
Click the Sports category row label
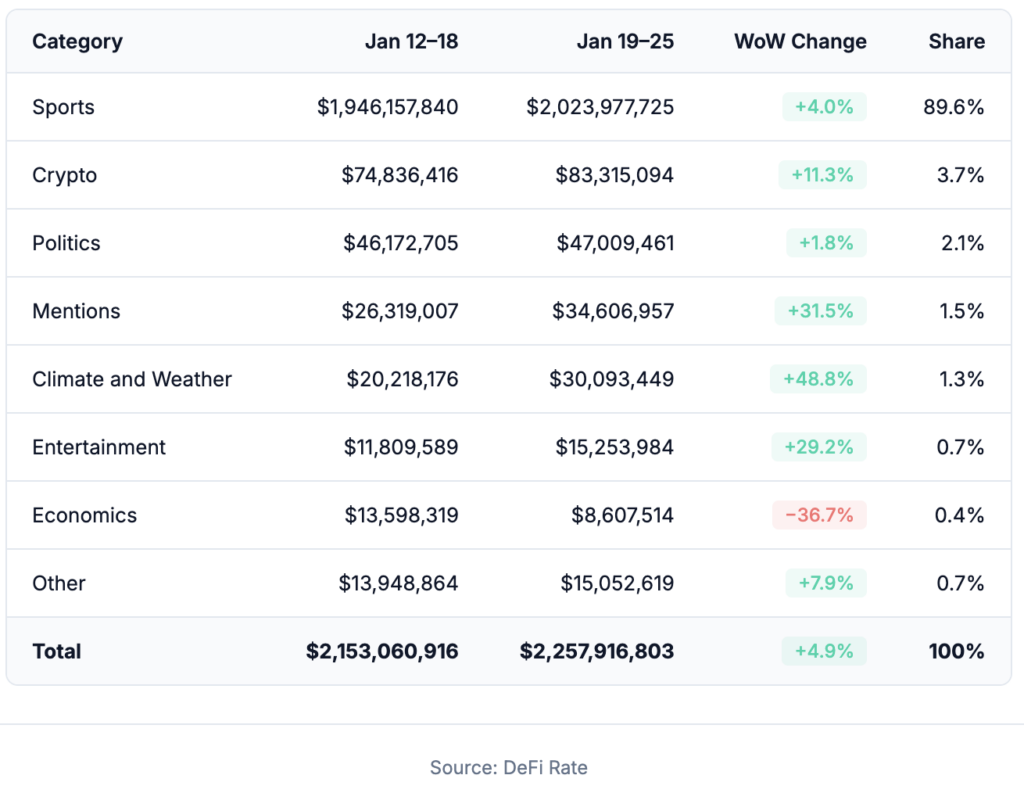pyautogui.click(x=63, y=107)
